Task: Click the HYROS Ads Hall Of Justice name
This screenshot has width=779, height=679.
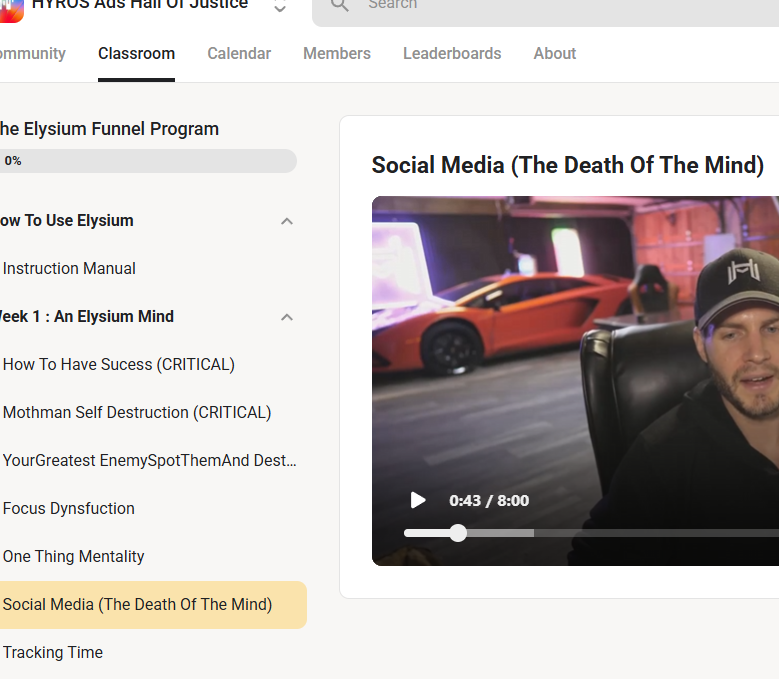Action: click(140, 5)
